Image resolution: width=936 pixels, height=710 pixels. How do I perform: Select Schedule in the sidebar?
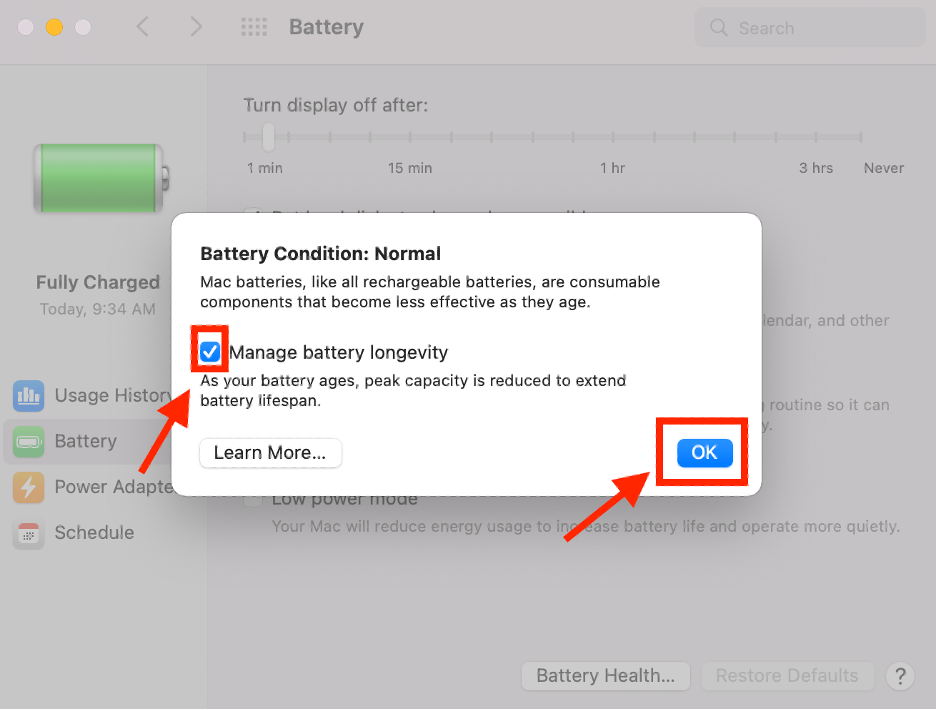click(94, 533)
